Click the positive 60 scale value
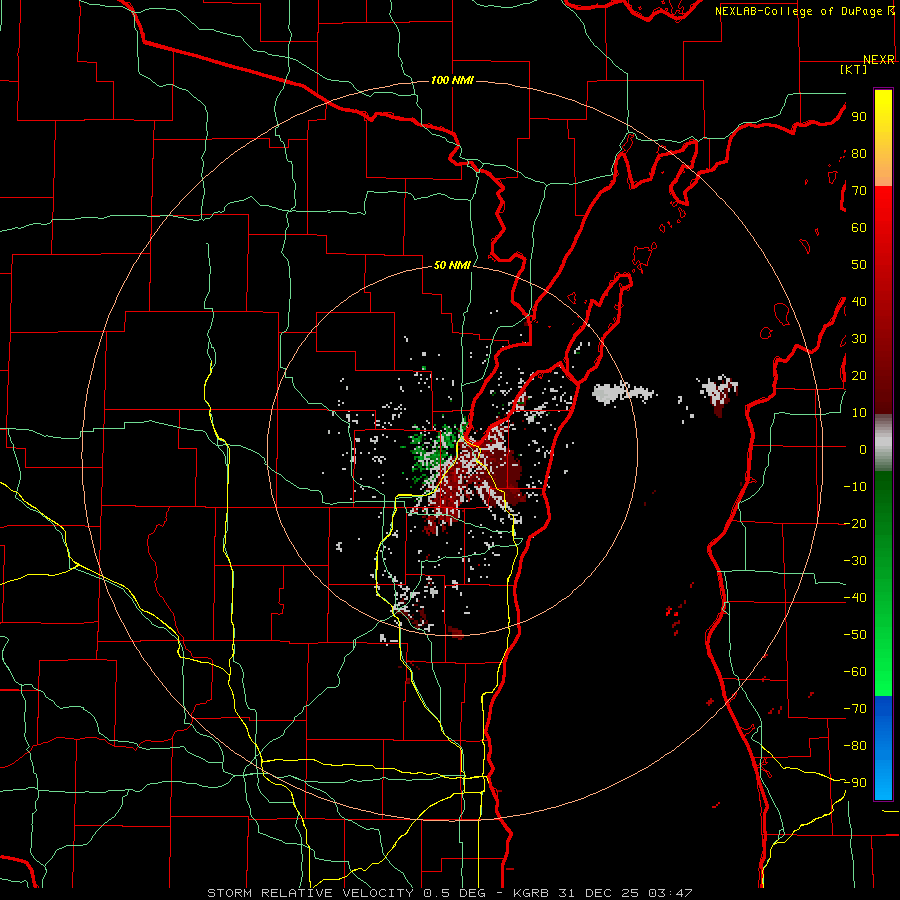The width and height of the screenshot is (900, 900). pos(859,227)
